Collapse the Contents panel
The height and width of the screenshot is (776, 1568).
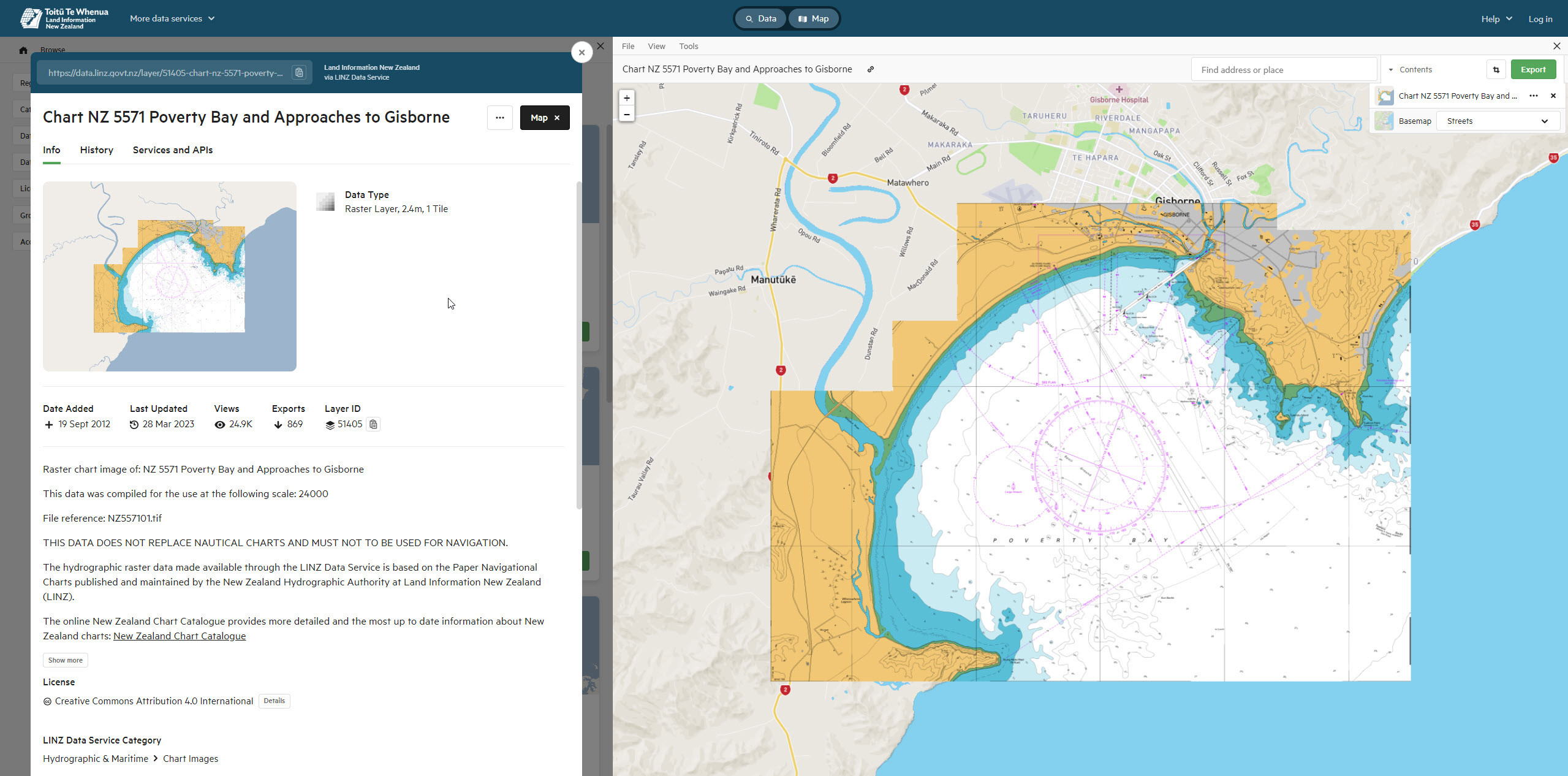click(1411, 70)
